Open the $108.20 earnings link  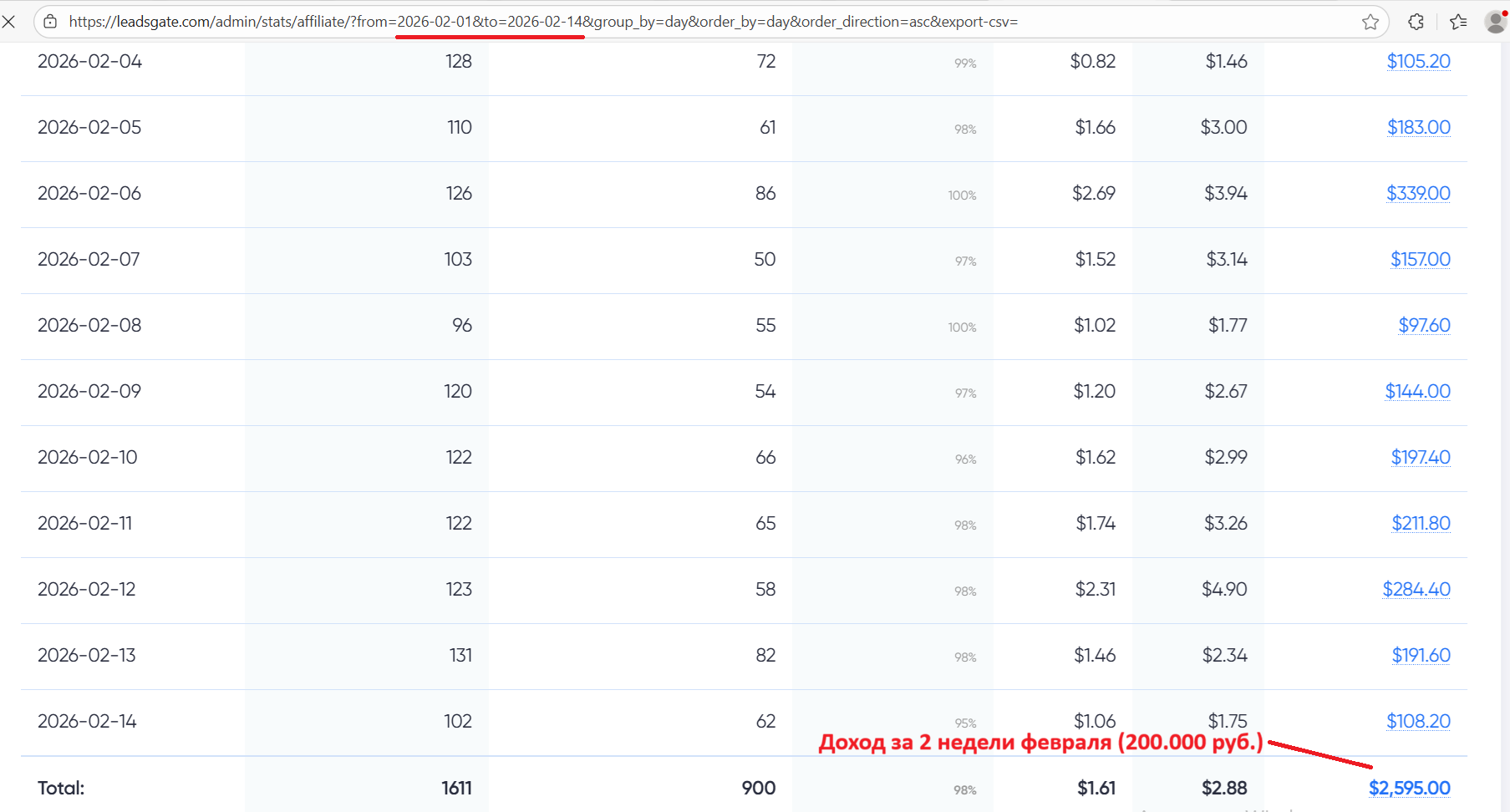(1418, 722)
